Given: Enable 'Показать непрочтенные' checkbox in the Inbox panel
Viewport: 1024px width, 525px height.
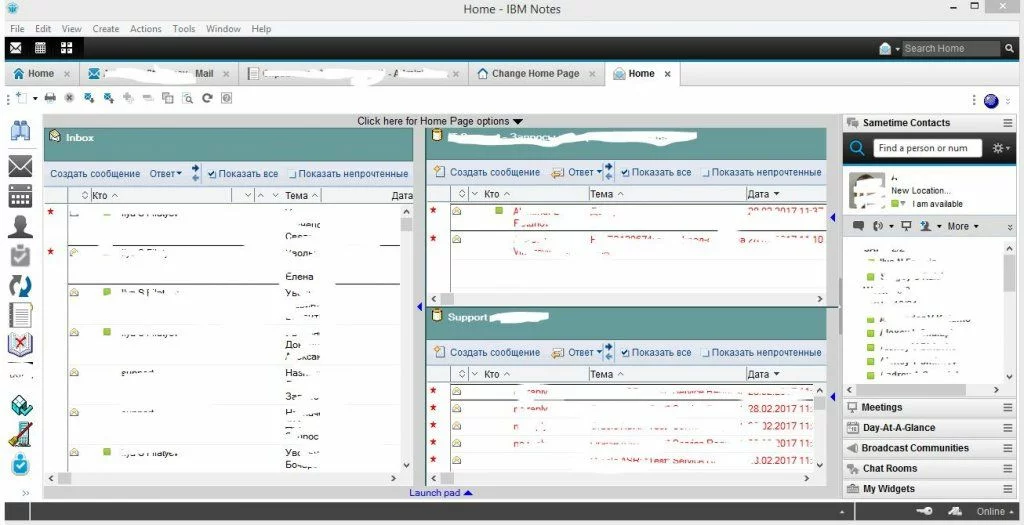Looking at the screenshot, I should point(293,174).
